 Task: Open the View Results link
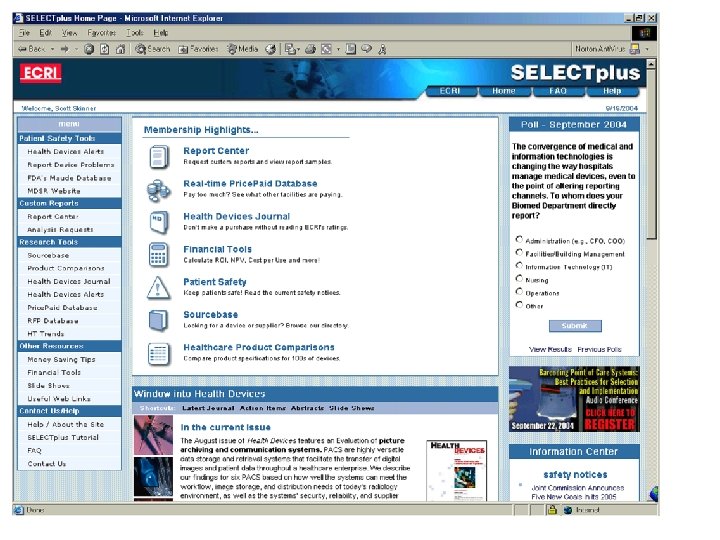(550, 349)
